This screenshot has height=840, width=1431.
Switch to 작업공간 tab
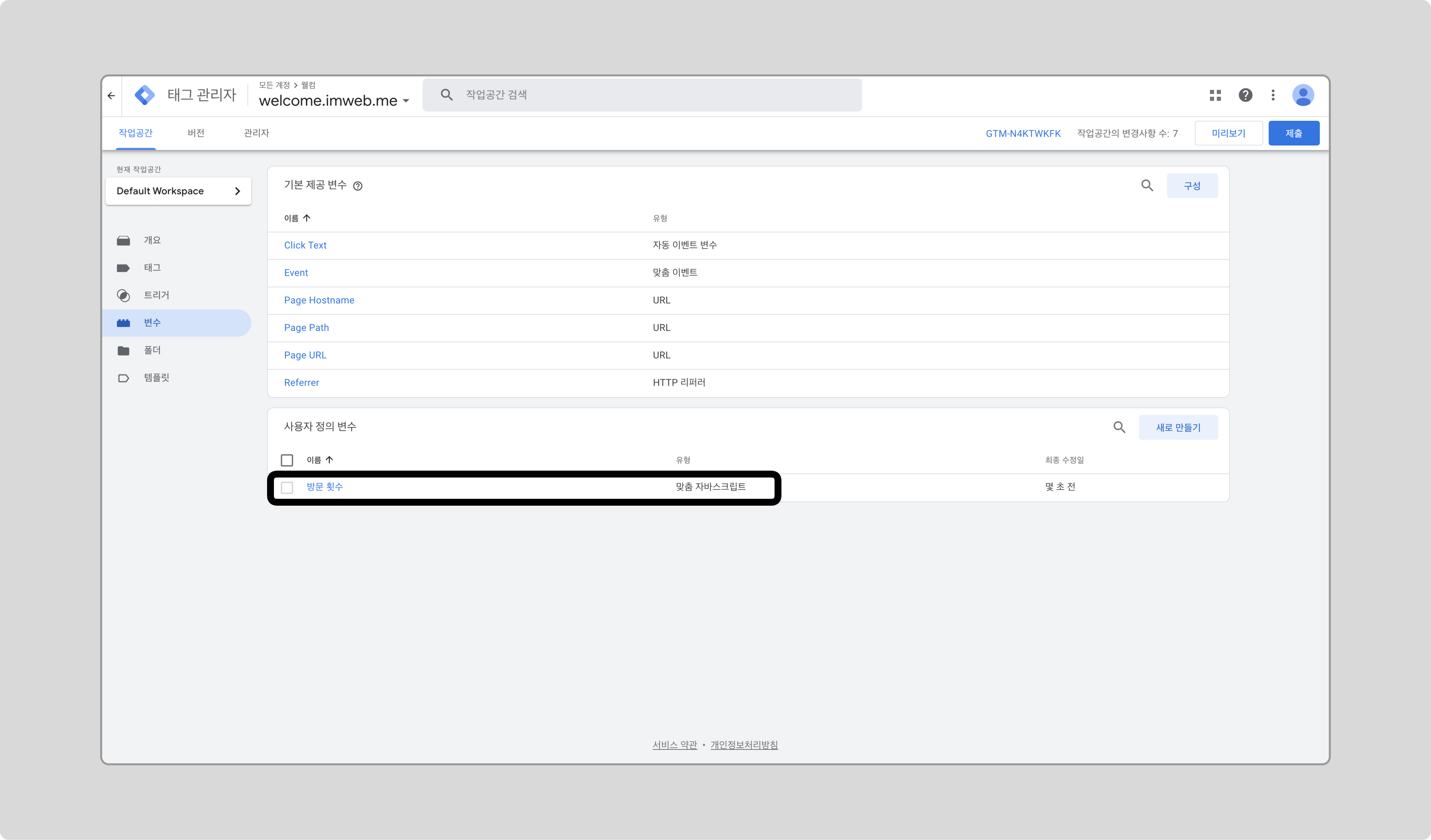(x=136, y=133)
